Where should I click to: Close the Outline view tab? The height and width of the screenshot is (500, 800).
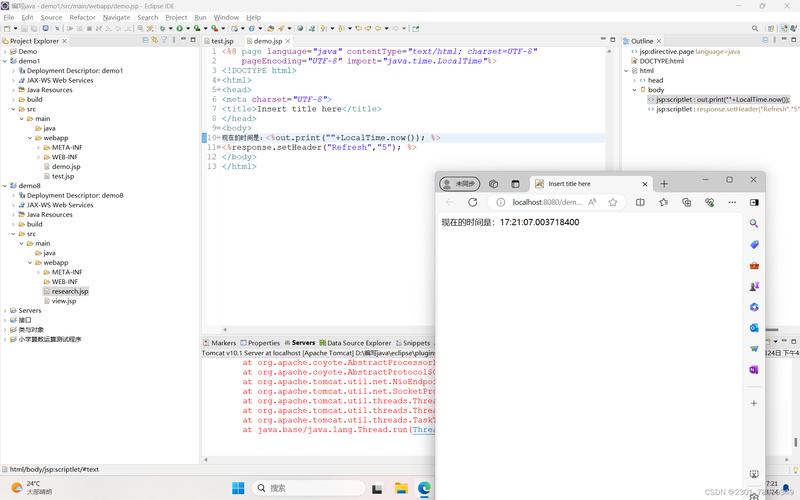659,41
